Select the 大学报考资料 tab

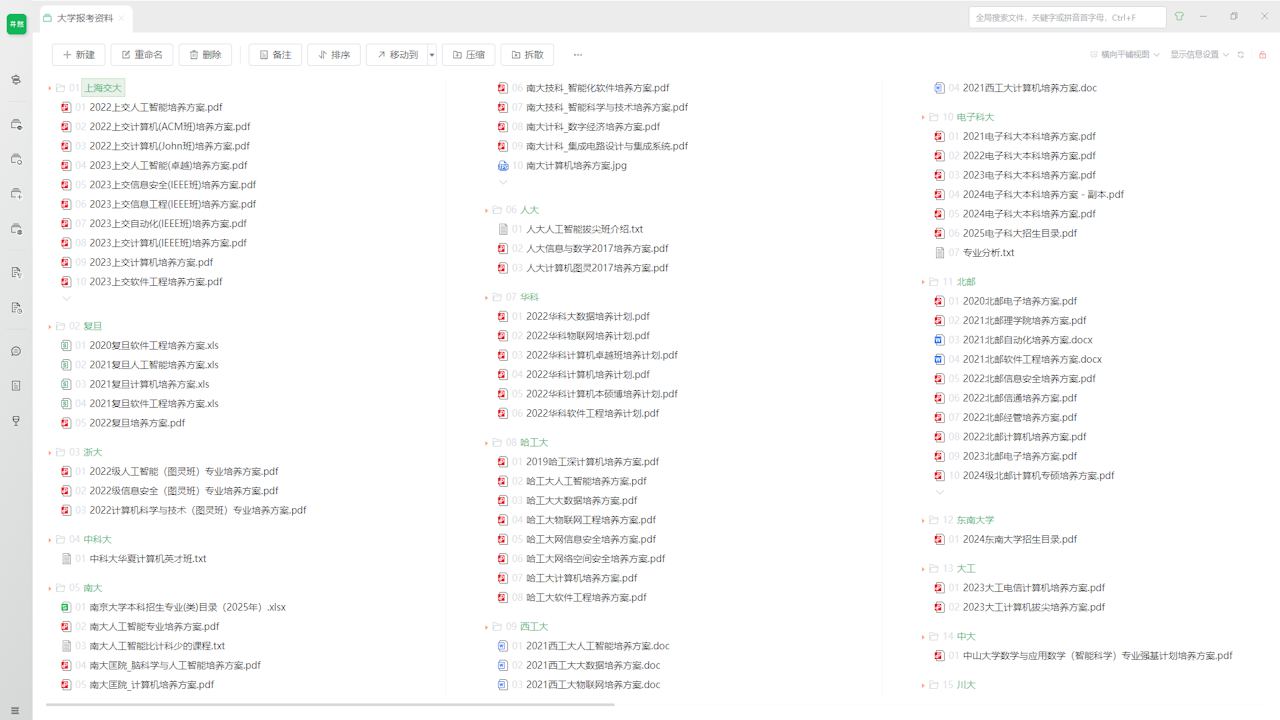point(84,18)
